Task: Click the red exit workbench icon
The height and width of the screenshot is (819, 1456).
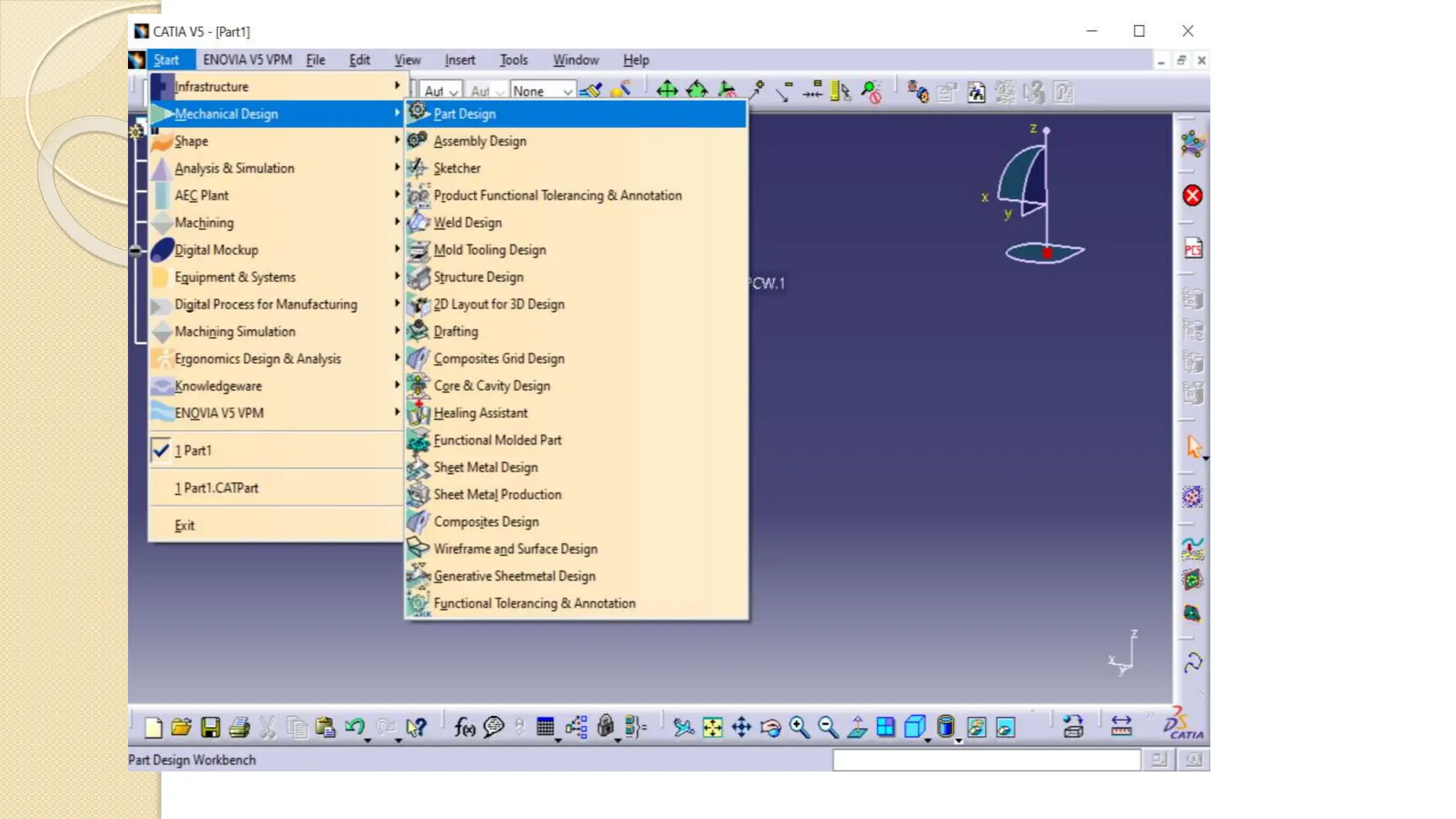Action: point(1192,196)
